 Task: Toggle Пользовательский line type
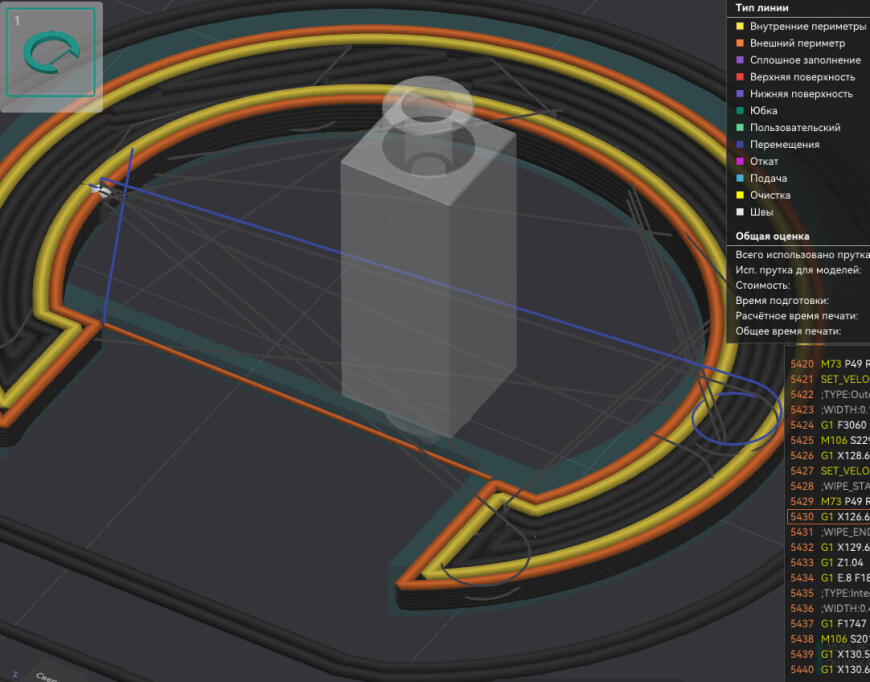(x=794, y=128)
